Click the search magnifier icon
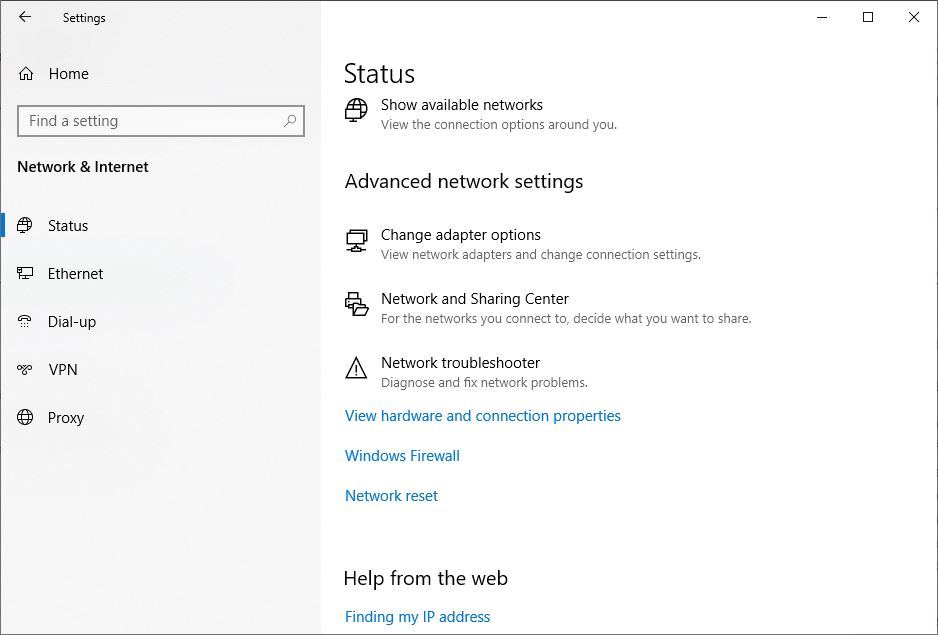938x635 pixels. (x=290, y=121)
